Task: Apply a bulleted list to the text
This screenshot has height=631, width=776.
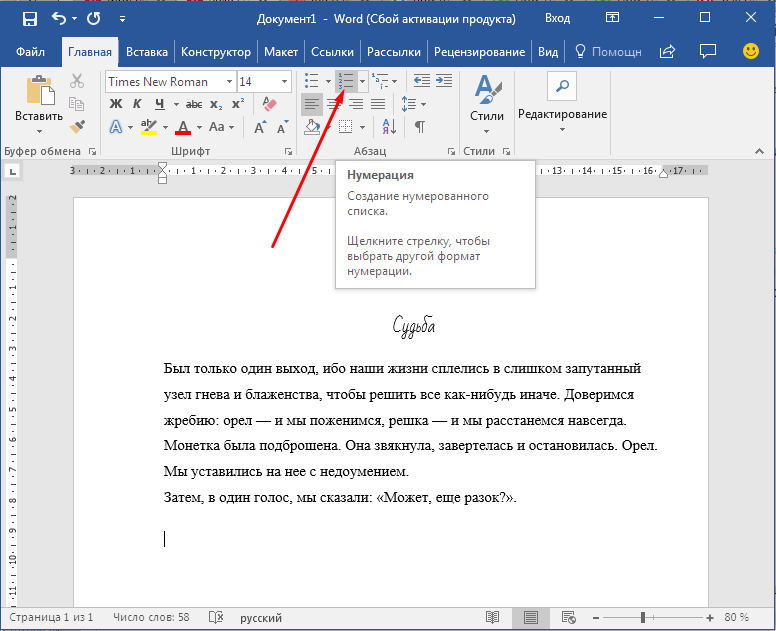Action: point(312,81)
